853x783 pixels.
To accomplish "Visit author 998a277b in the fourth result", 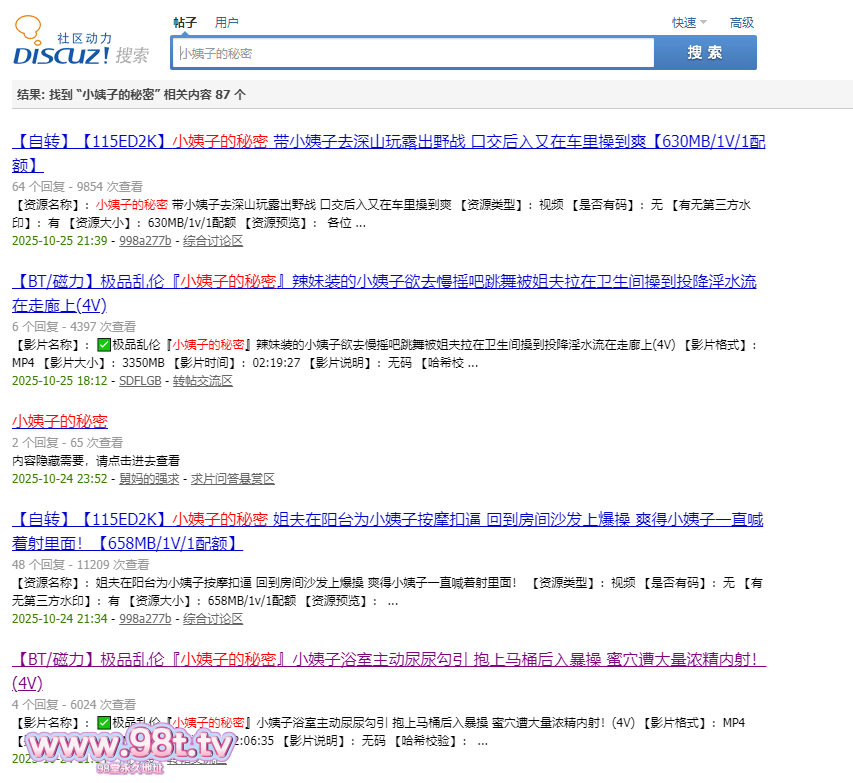I will click(x=145, y=619).
